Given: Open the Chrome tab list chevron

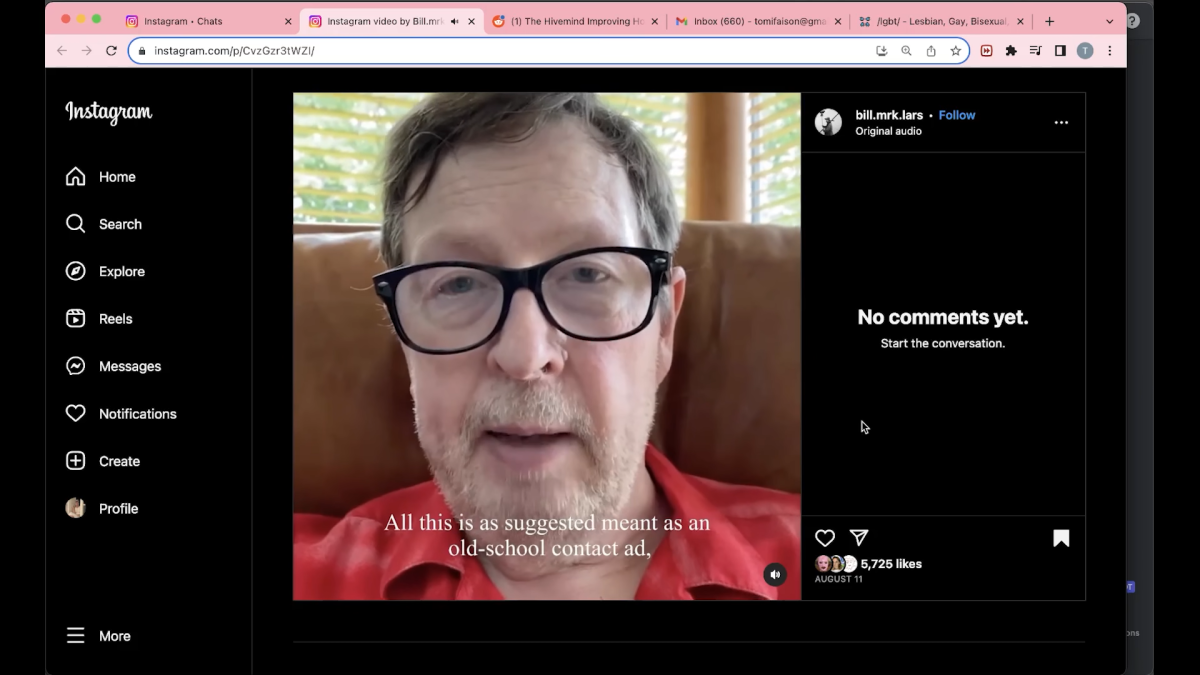Looking at the screenshot, I should (x=1109, y=21).
